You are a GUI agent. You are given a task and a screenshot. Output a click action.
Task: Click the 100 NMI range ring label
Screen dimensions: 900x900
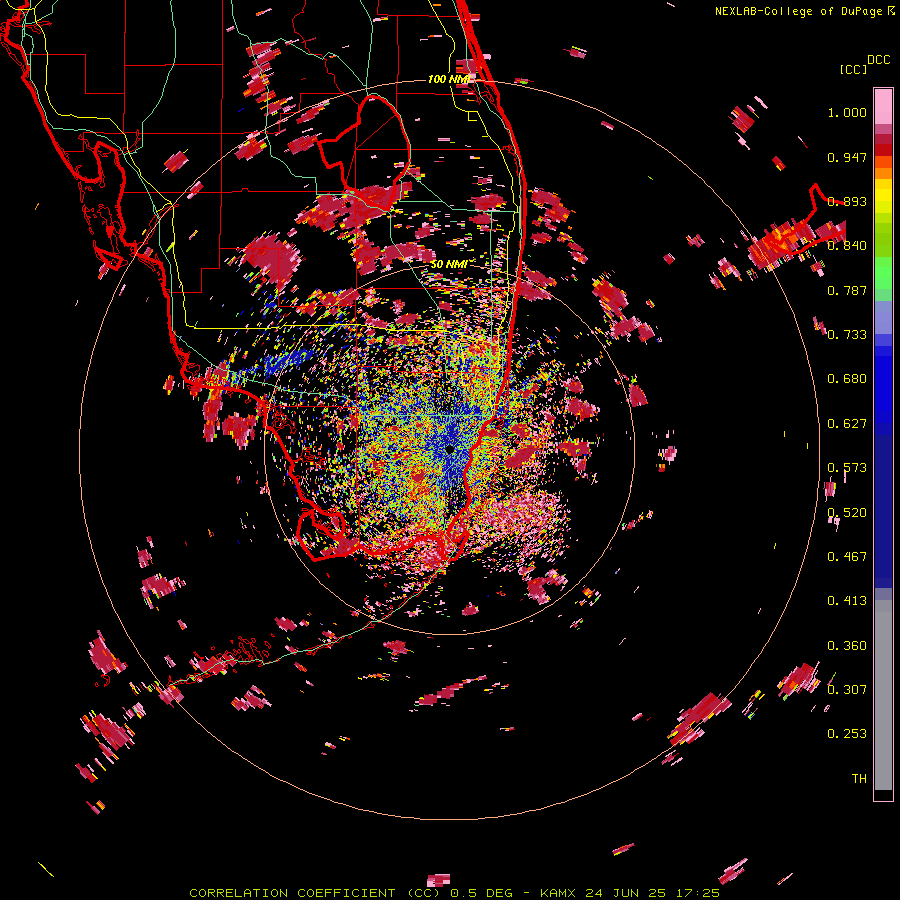pos(448,79)
